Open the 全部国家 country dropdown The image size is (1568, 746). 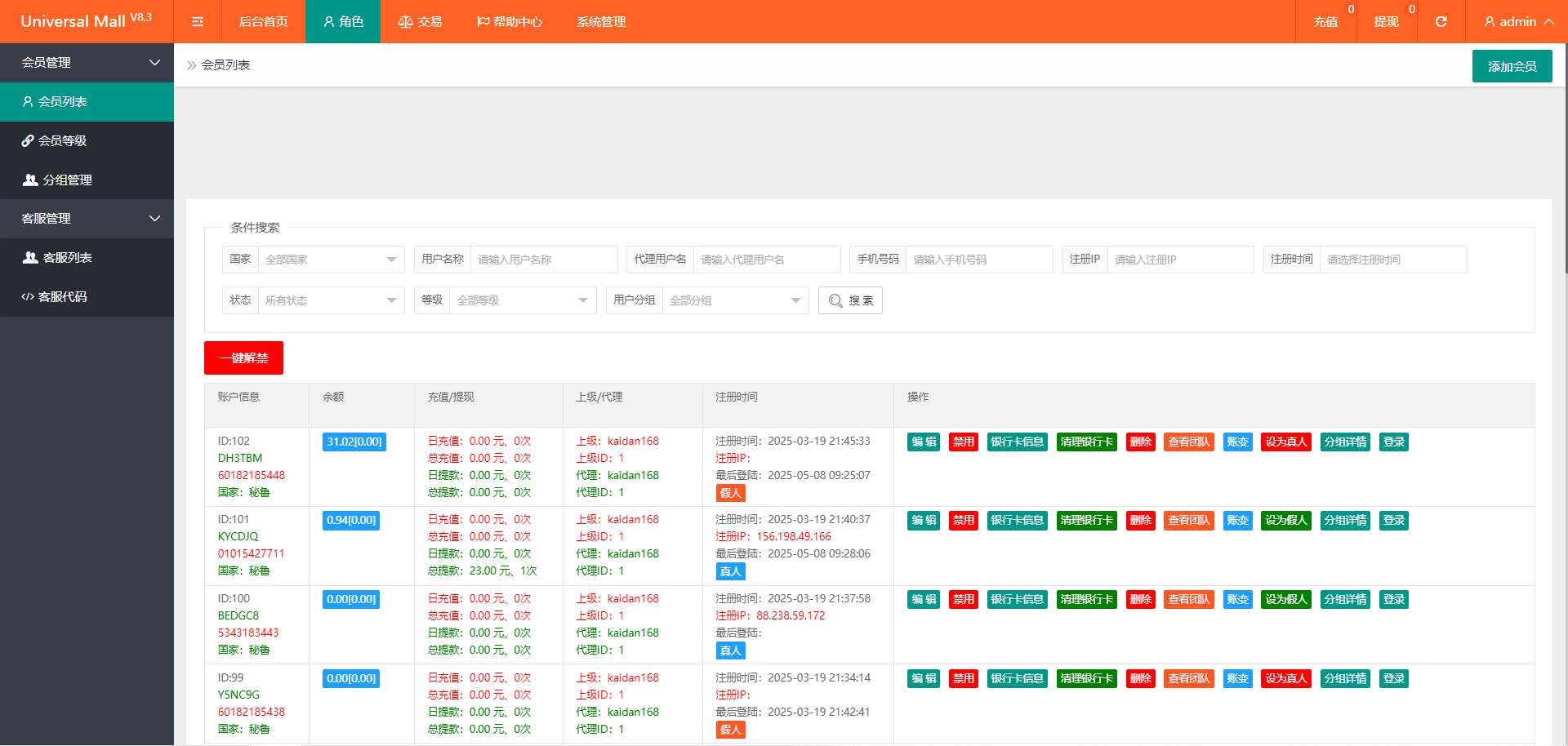click(330, 259)
